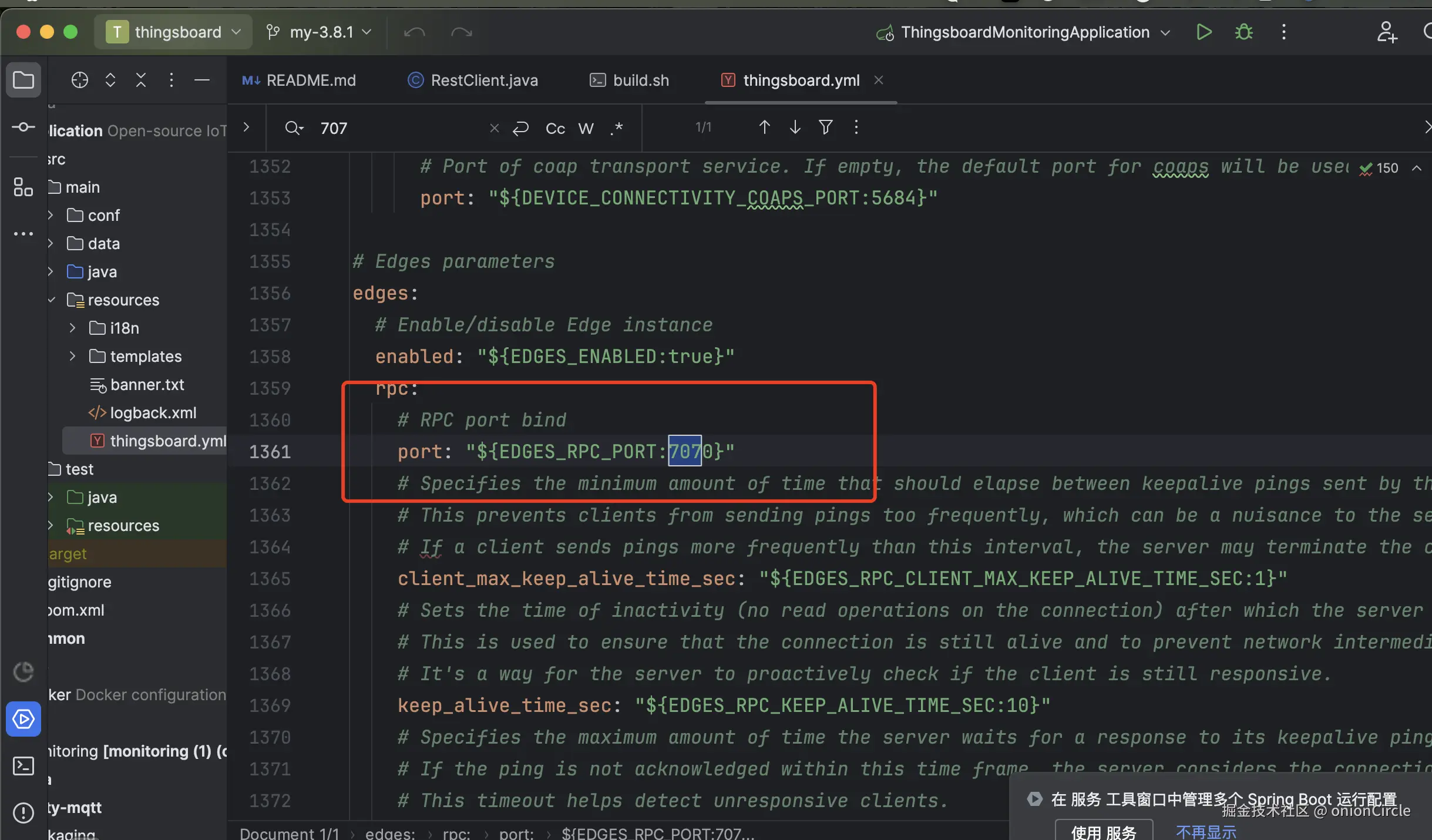
Task: Open the Commit tool window icon
Action: pos(23,127)
